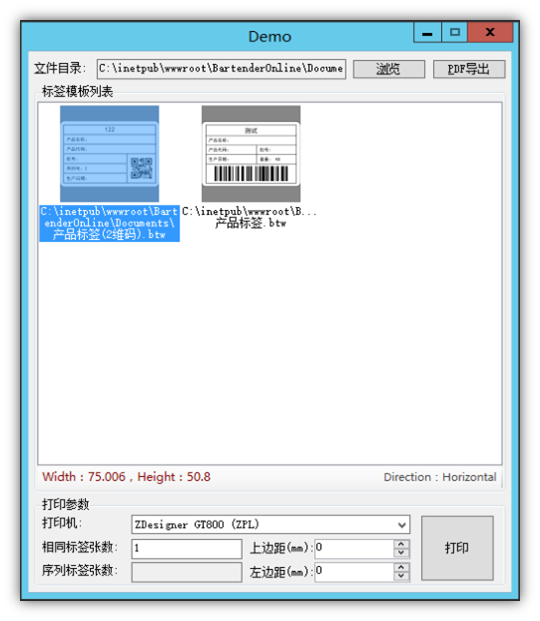The height and width of the screenshot is (621, 540).
Task: Click the disabled 序列标签张数 field
Action: coord(187,572)
